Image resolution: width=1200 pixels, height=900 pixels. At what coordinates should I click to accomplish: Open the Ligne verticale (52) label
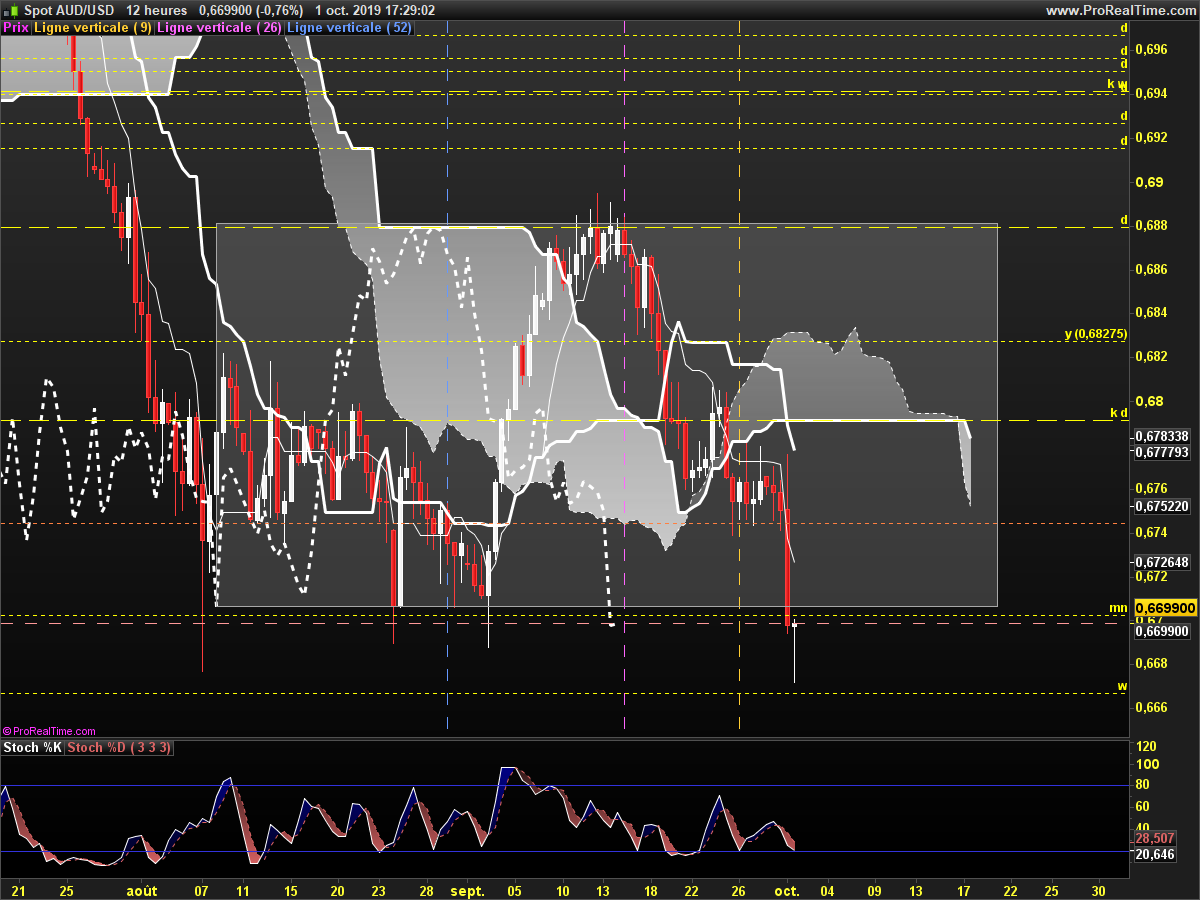350,28
